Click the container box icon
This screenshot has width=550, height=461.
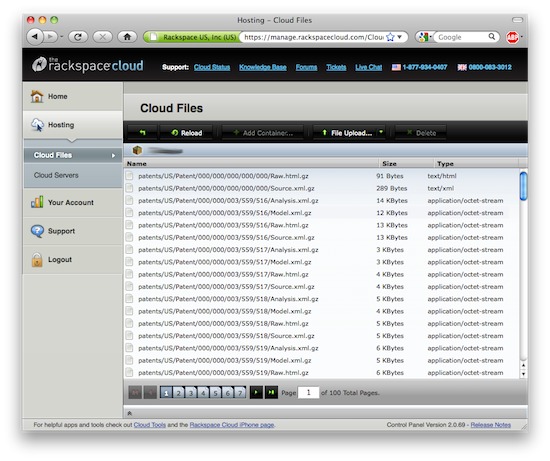(x=137, y=151)
